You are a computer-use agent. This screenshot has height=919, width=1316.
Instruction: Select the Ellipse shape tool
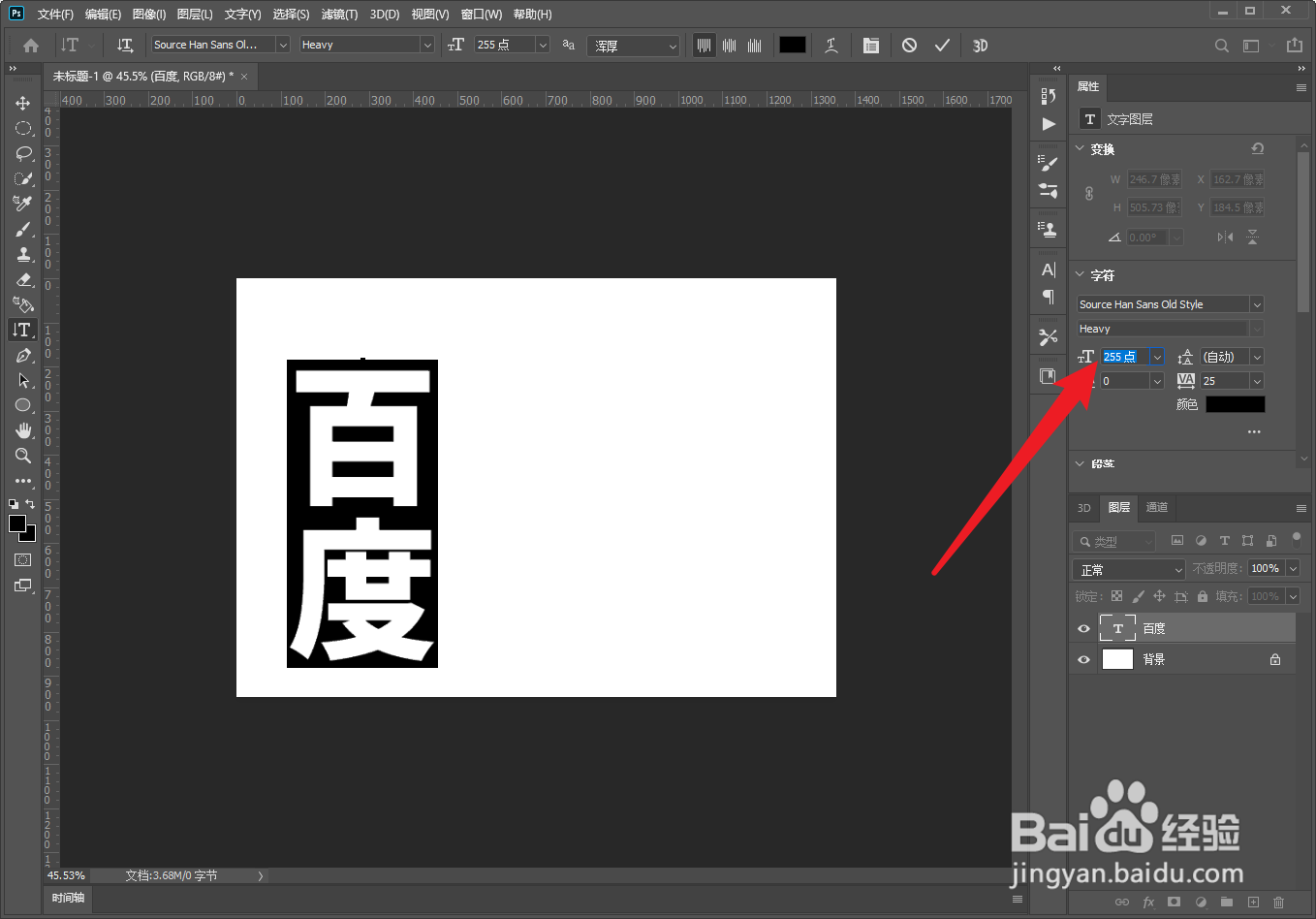(23, 405)
